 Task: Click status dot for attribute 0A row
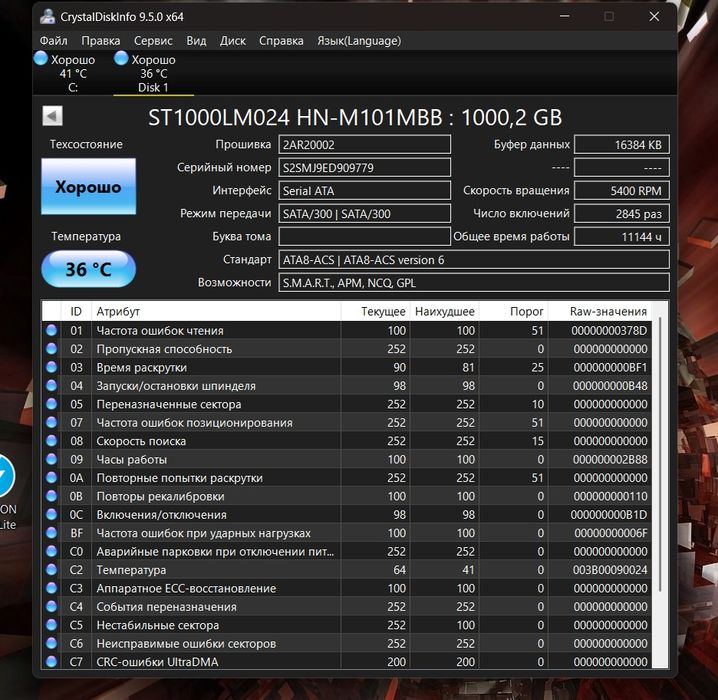tap(51, 478)
